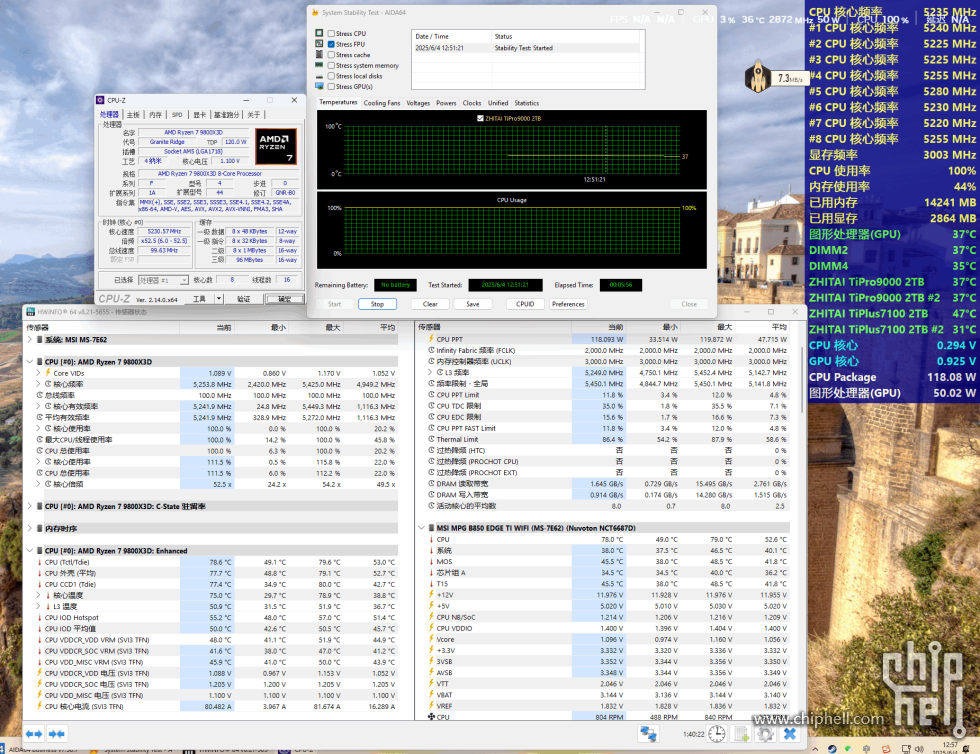
Task: Toggle ZHITAI TiPro9000 2TB graph checkbox
Action: (480, 118)
